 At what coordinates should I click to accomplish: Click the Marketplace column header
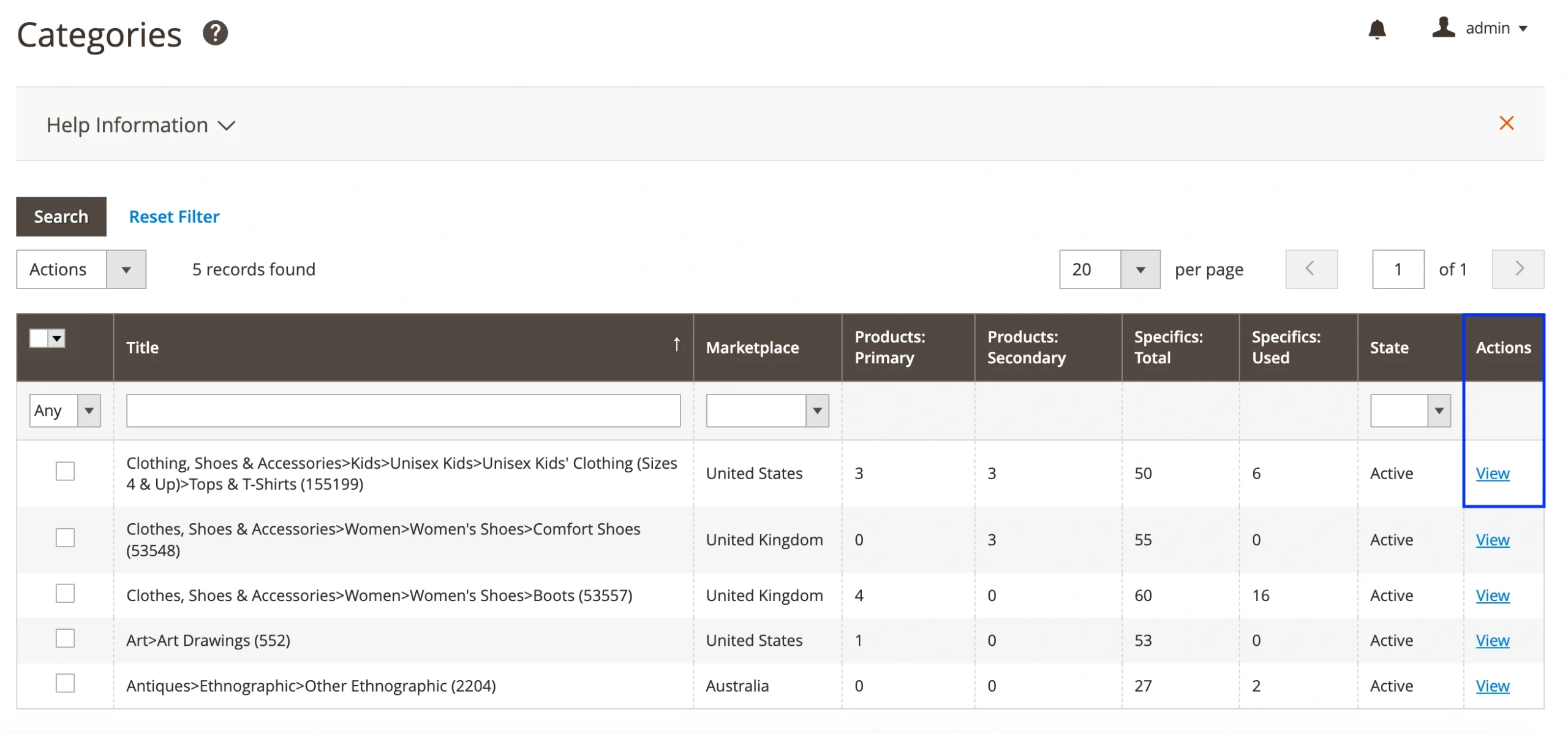(x=752, y=348)
